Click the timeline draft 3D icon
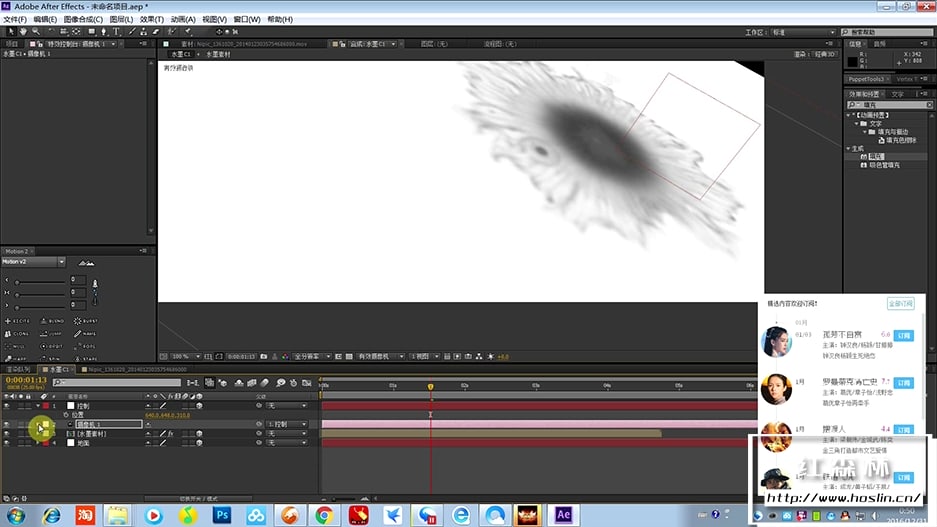The height and width of the screenshot is (527, 937). click(223, 383)
